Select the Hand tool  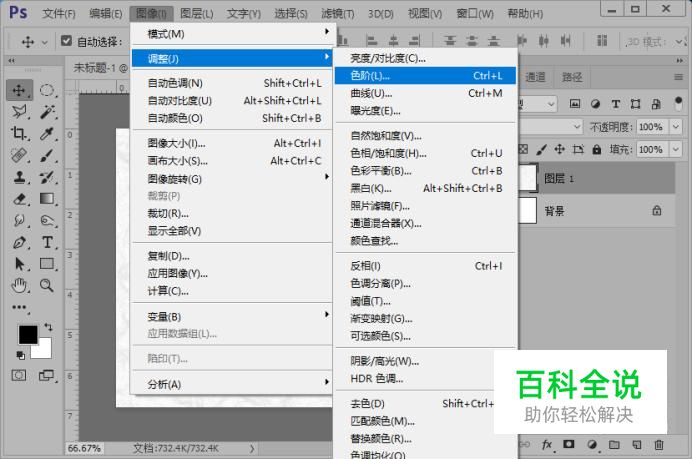pos(19,286)
